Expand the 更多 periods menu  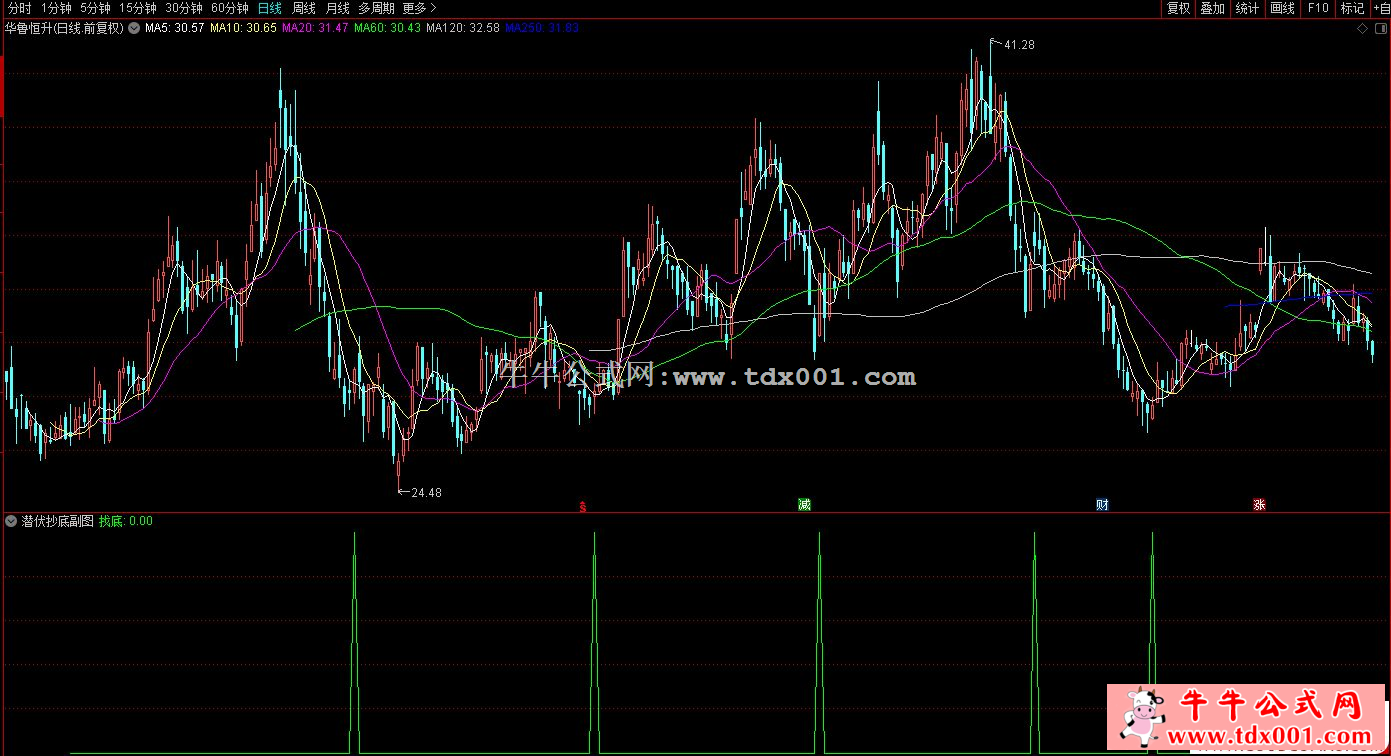pyautogui.click(x=419, y=8)
